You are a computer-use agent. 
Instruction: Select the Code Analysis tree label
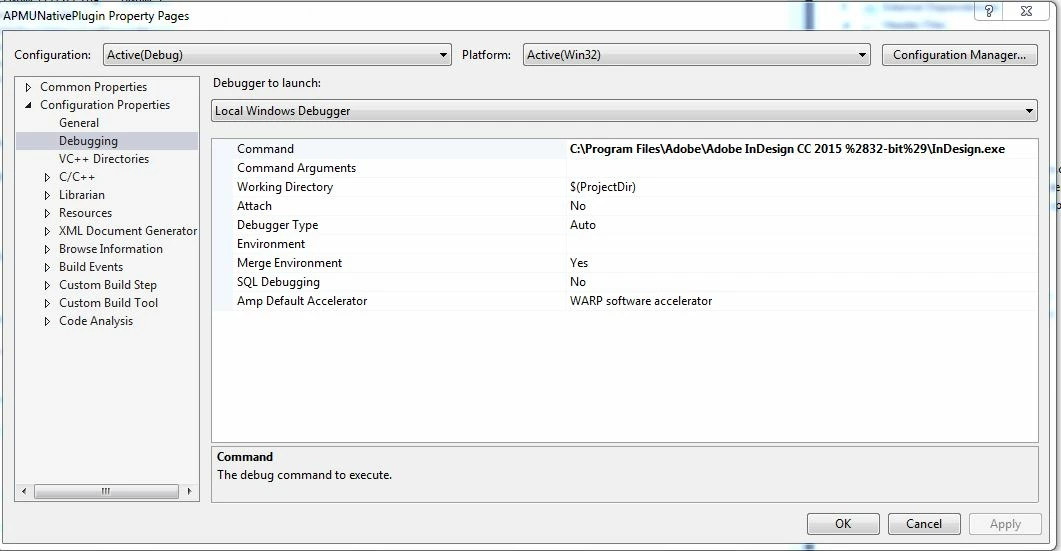click(95, 321)
